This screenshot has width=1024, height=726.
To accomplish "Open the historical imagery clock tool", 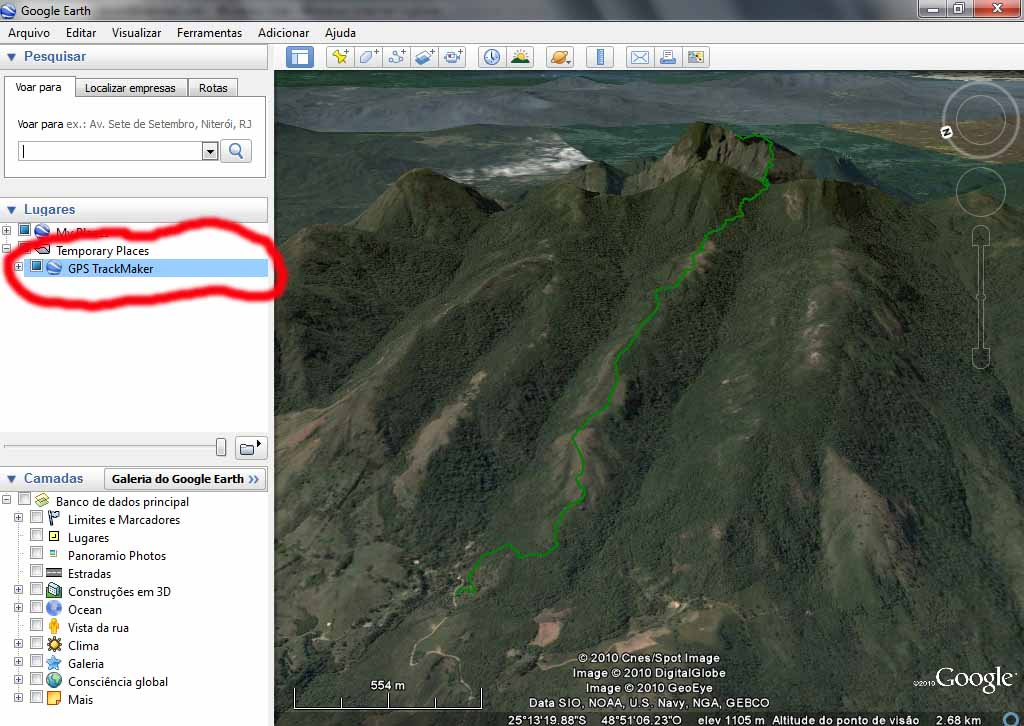I will [x=492, y=57].
